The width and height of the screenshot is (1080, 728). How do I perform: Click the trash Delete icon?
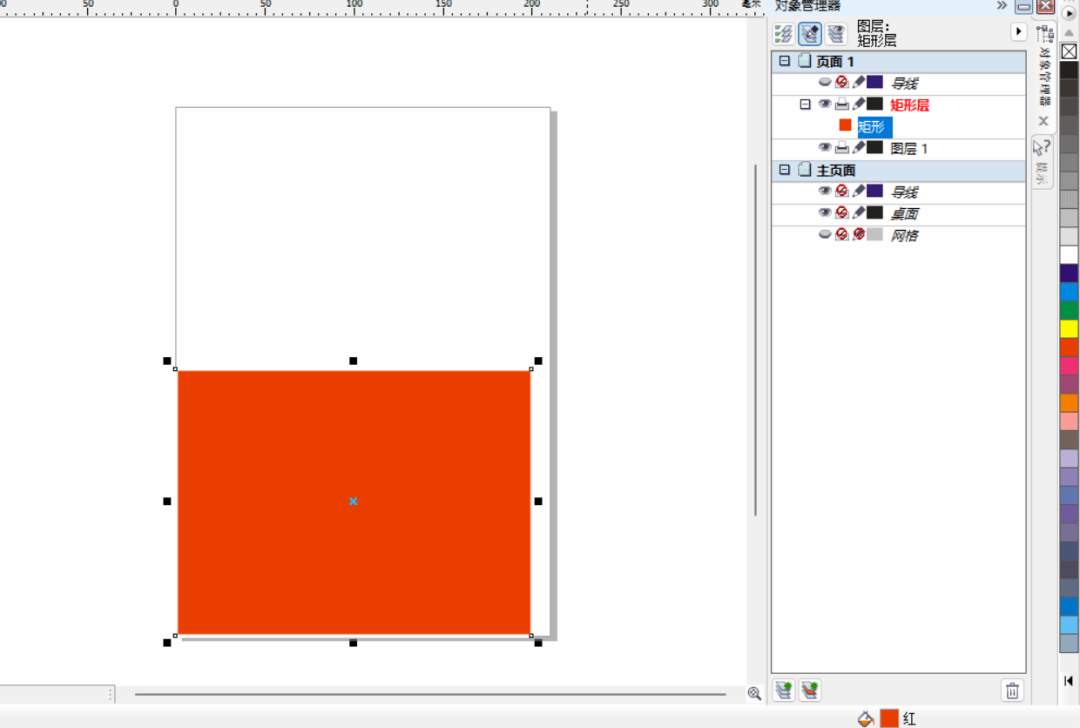(1012, 690)
